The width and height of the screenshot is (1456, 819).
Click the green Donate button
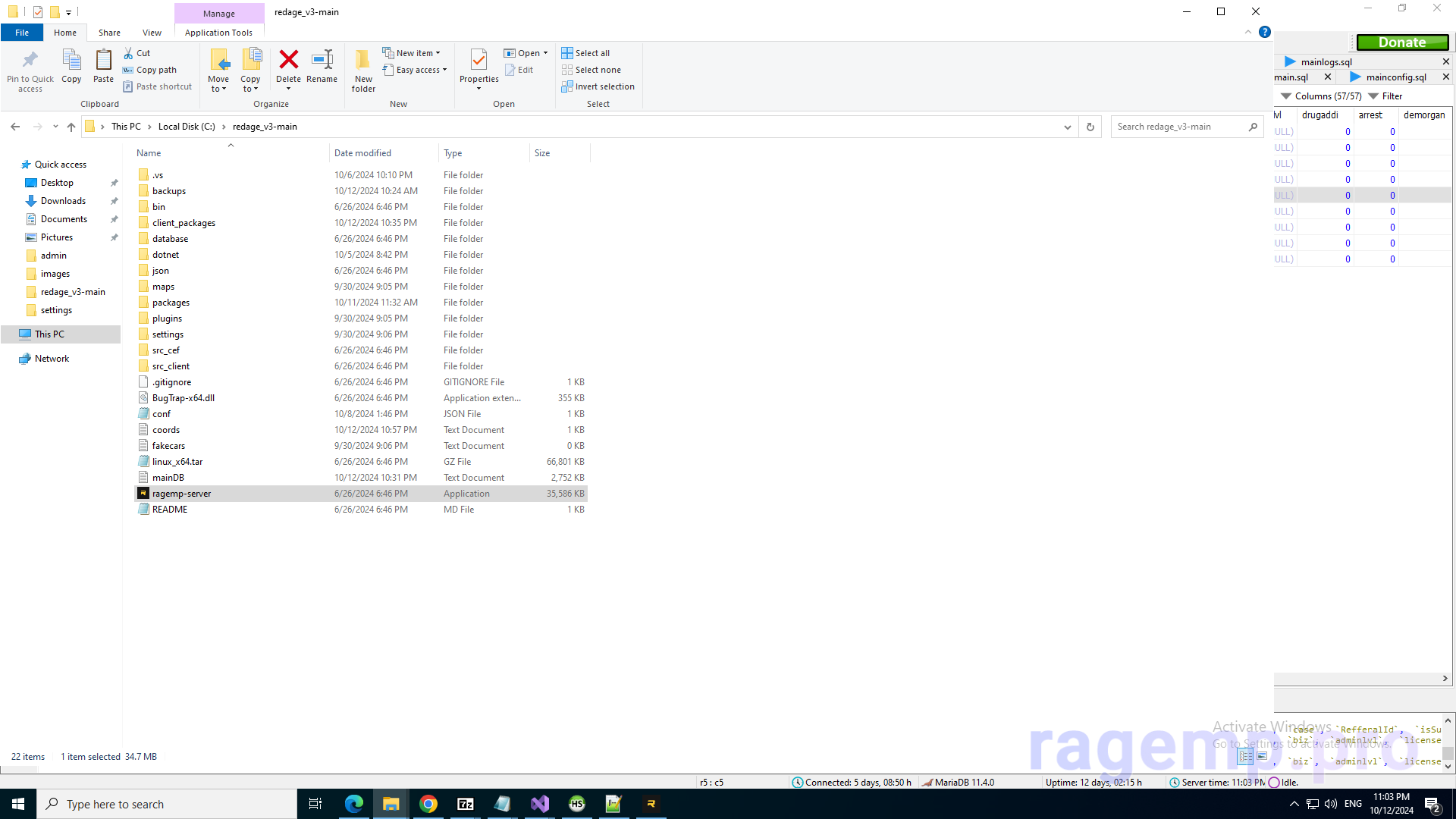click(1402, 42)
